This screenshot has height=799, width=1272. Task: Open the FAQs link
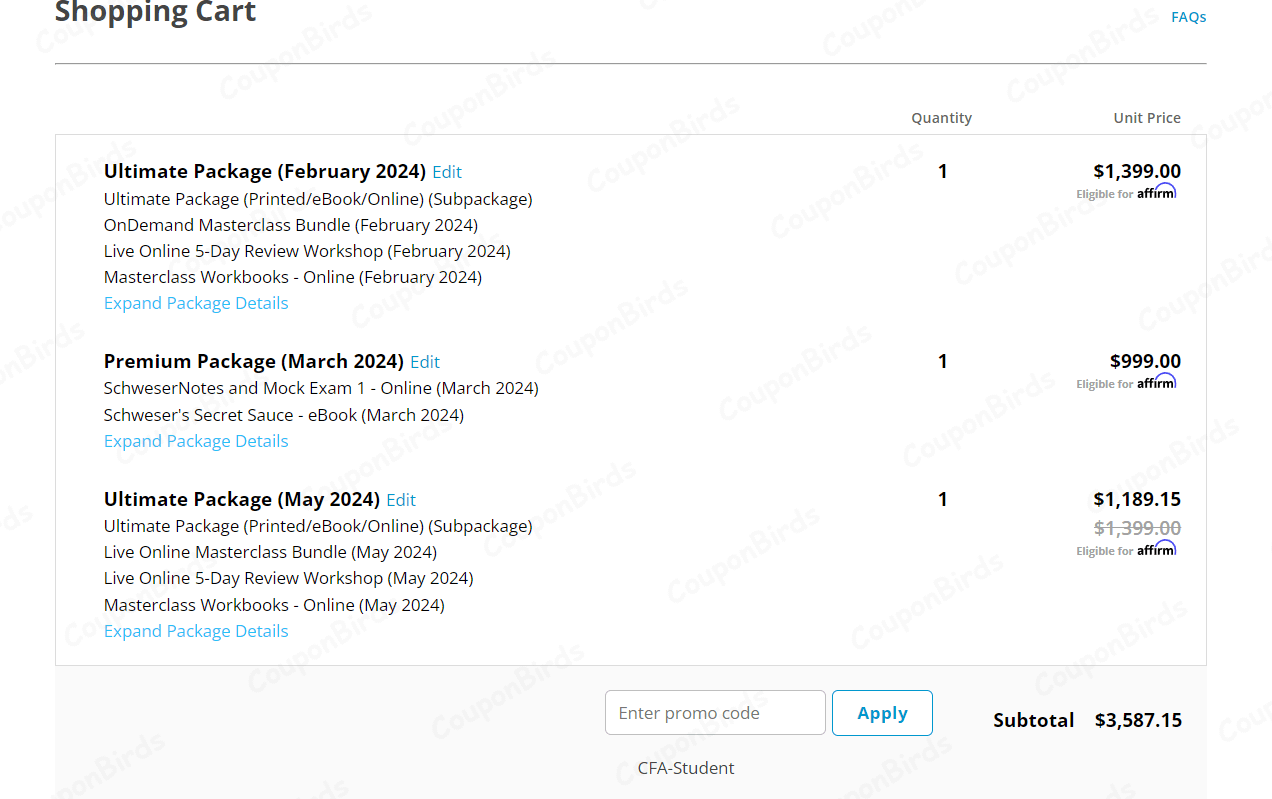[1188, 17]
